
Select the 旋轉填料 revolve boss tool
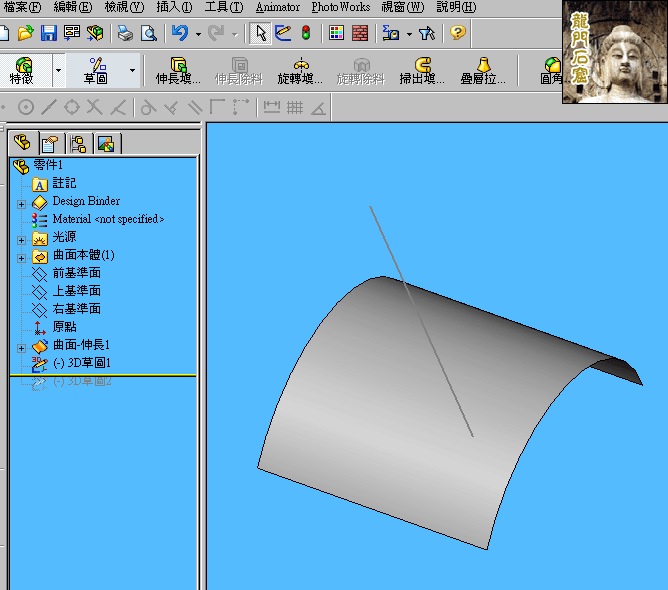(x=300, y=71)
